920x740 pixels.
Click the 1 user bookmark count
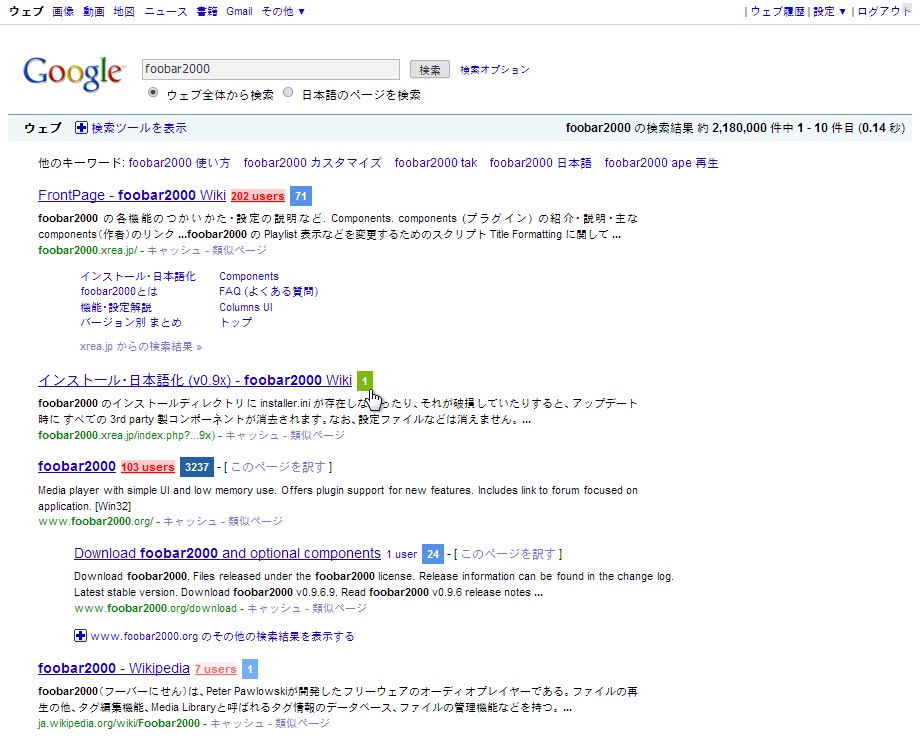(402, 554)
